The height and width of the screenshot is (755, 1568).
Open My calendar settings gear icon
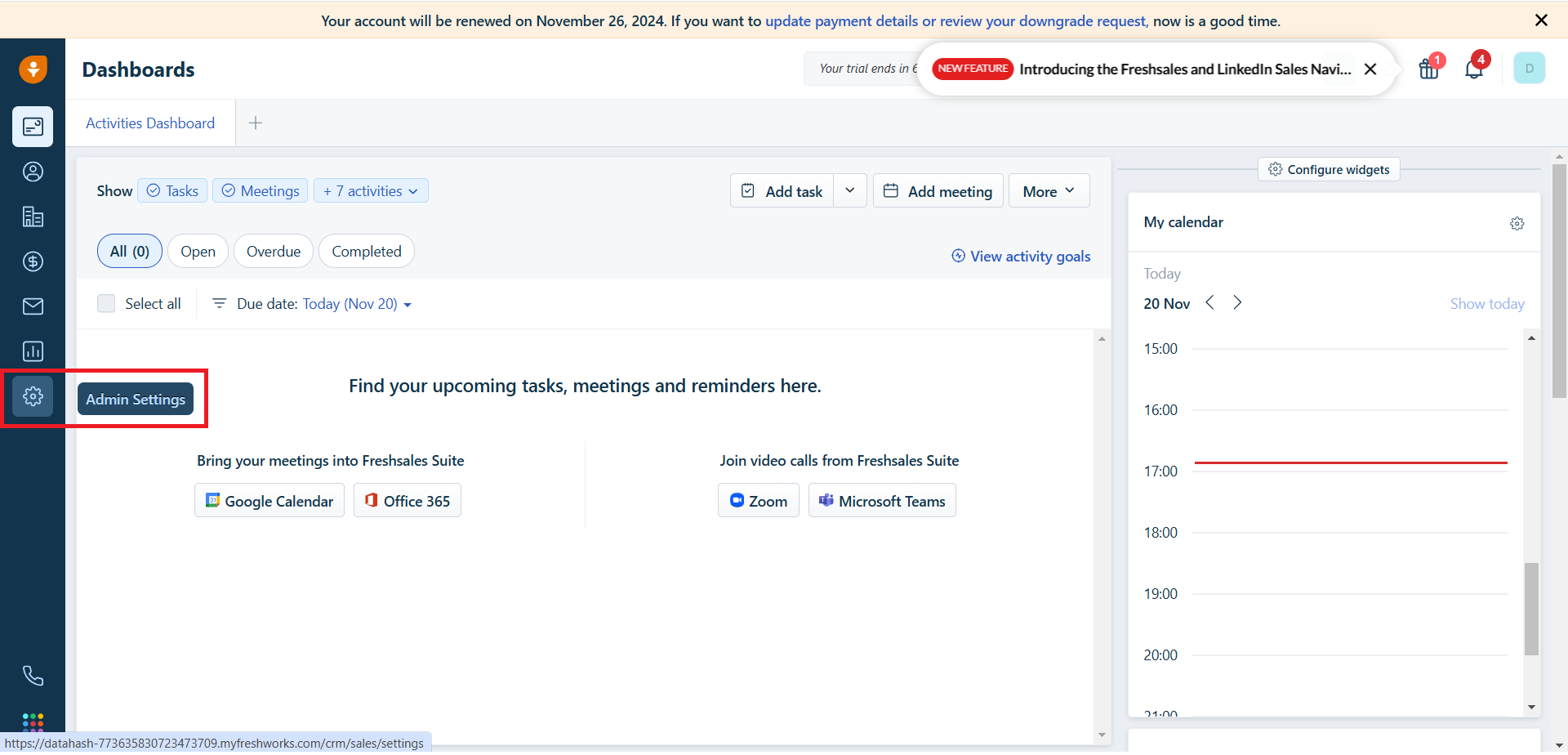1517,223
